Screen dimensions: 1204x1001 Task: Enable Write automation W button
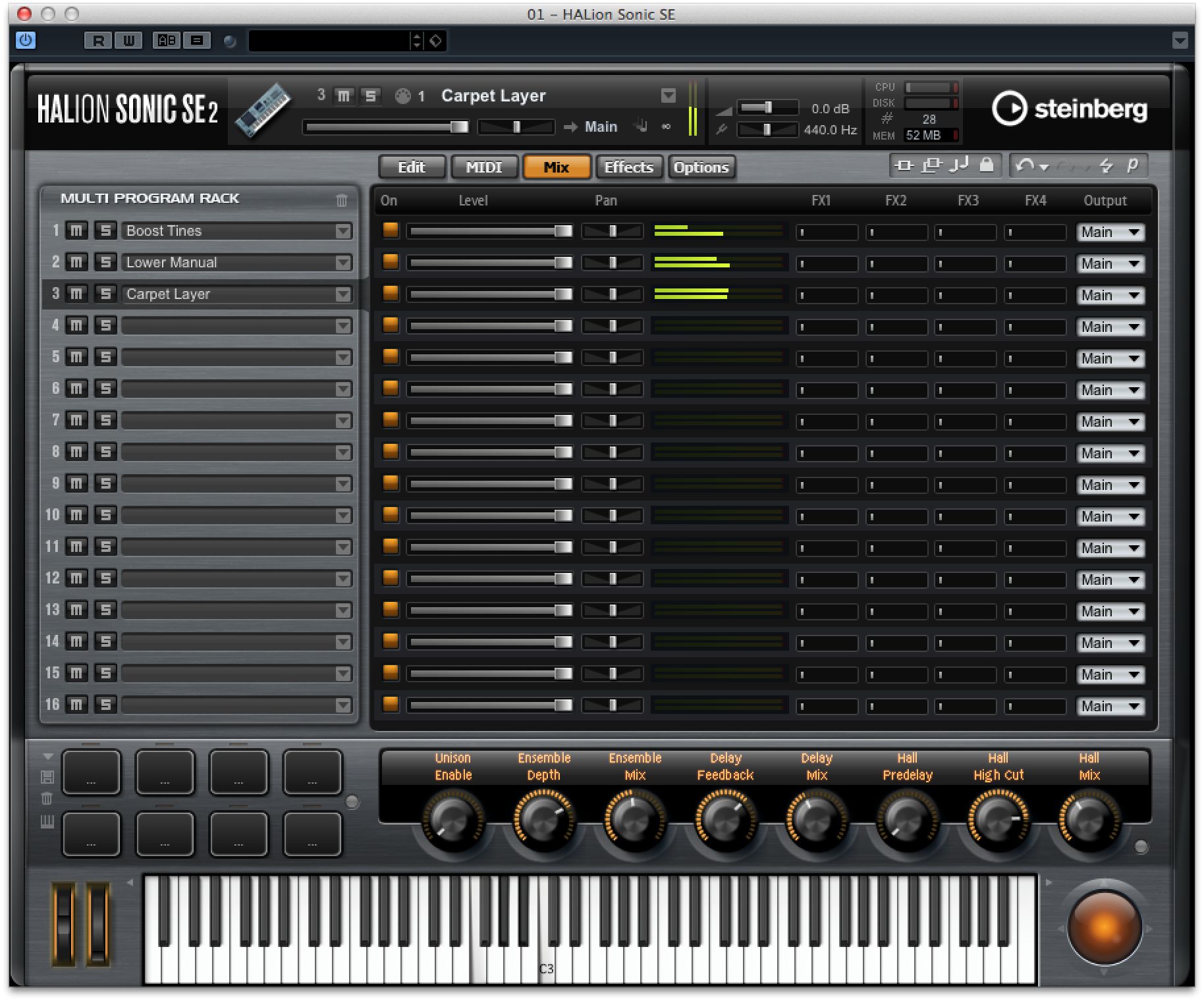pyautogui.click(x=128, y=41)
